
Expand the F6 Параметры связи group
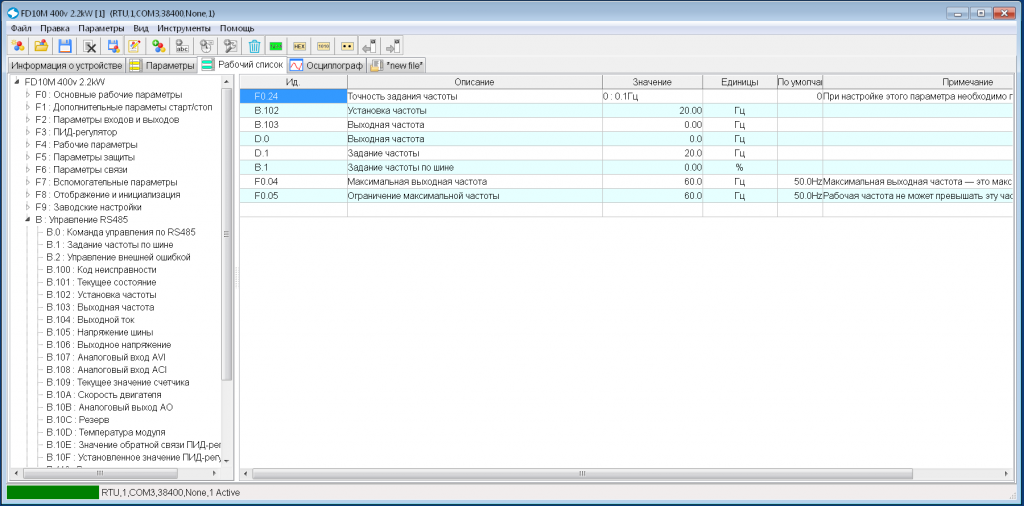coord(28,170)
